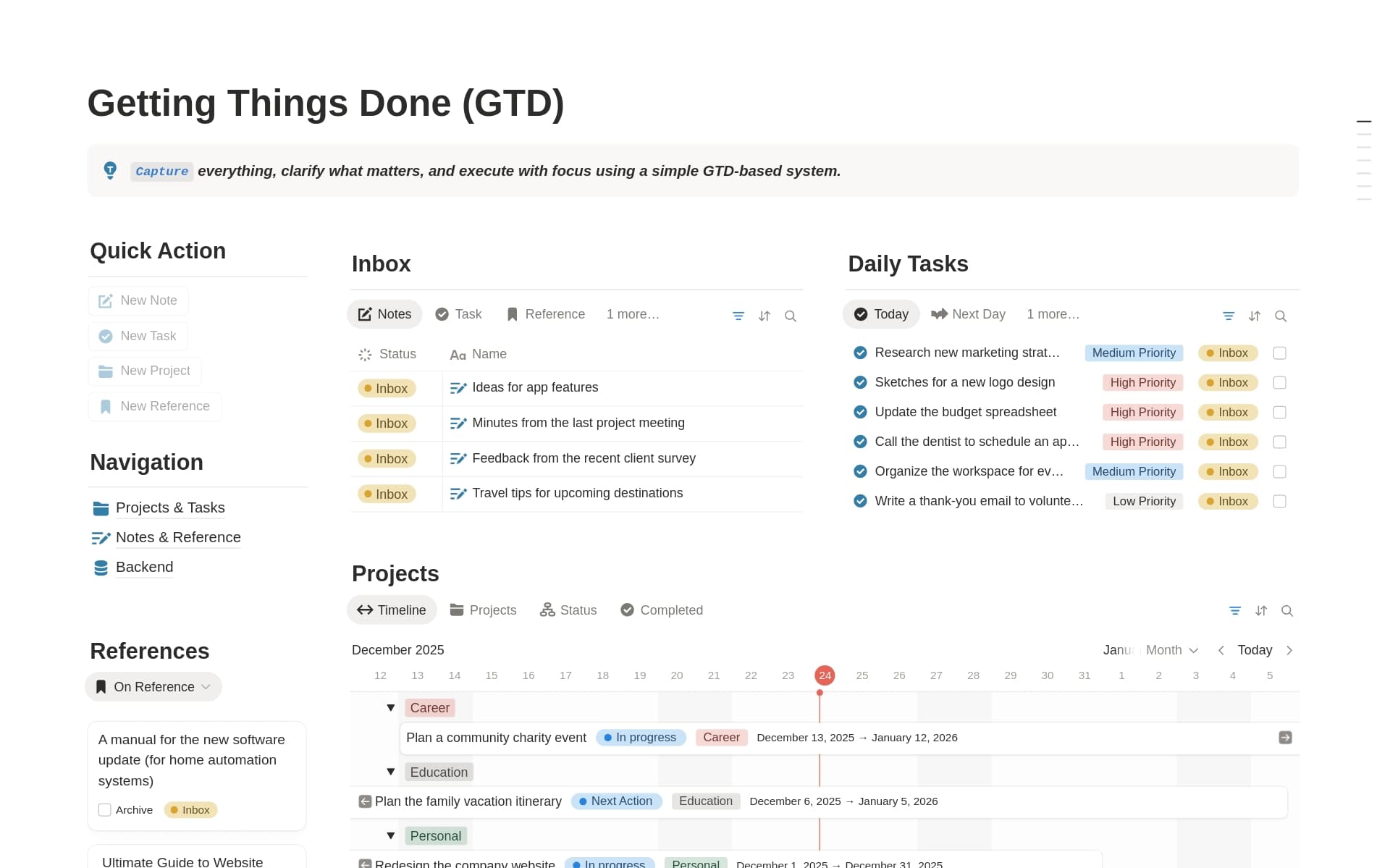Viewport: 1390px width, 868px height.
Task: Click the Inbox filter icon
Action: (x=738, y=316)
